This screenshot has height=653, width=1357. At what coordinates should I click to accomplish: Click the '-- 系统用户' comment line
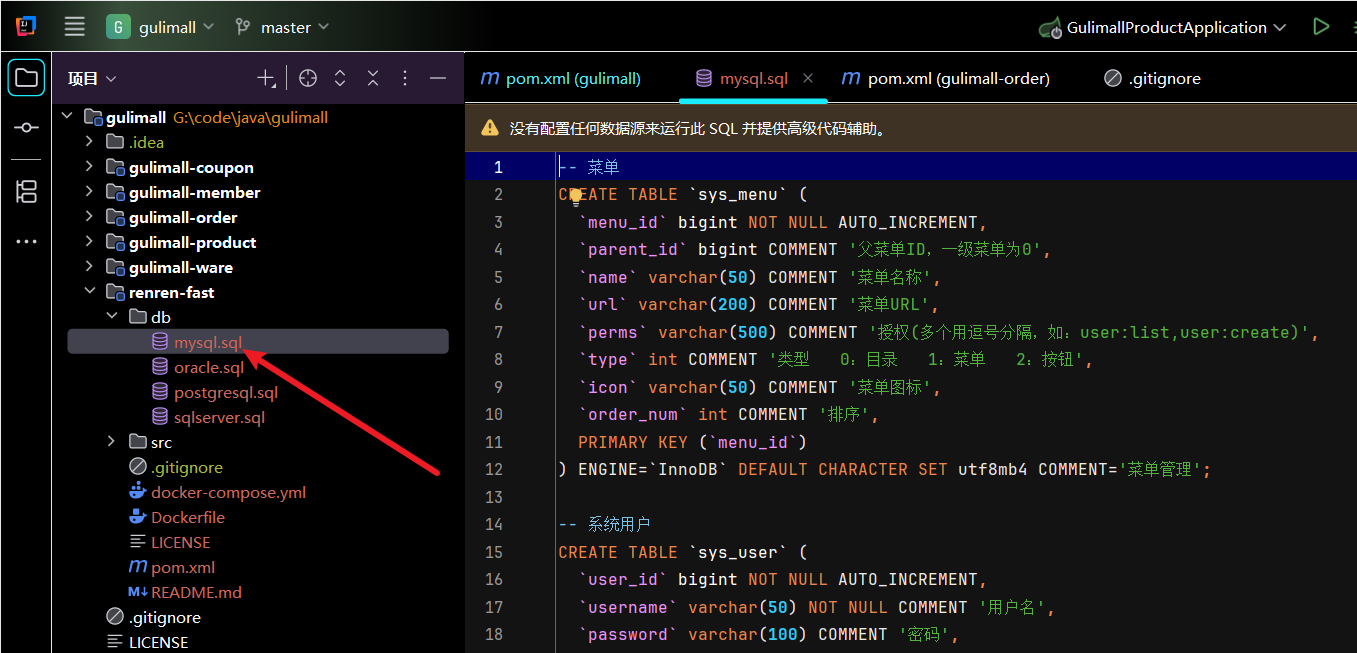pos(605,524)
